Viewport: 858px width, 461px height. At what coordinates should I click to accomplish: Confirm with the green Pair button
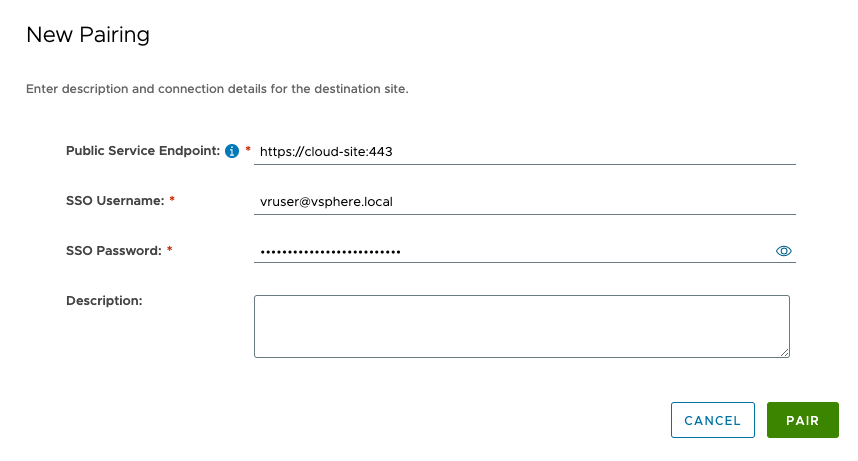[802, 421]
